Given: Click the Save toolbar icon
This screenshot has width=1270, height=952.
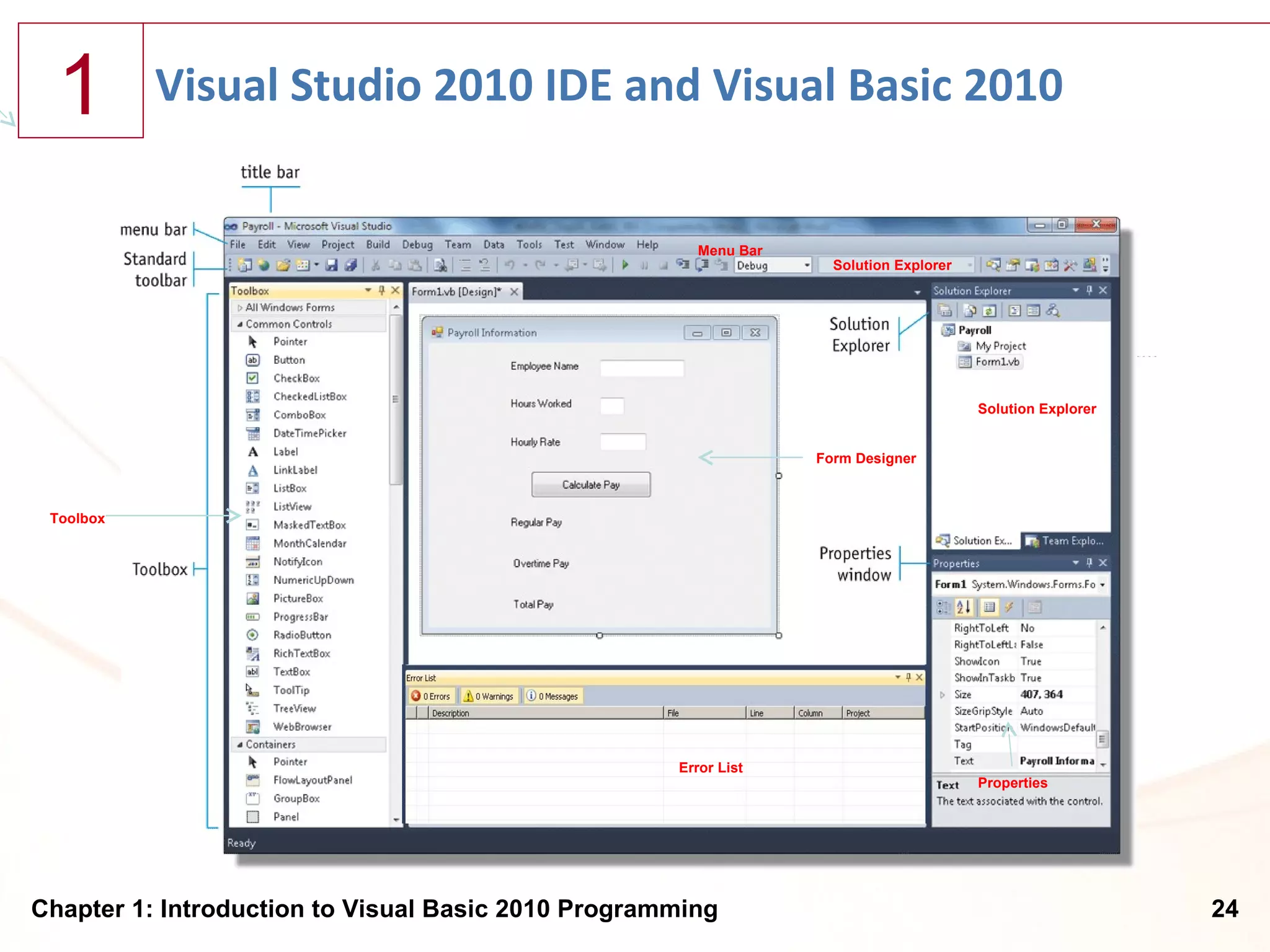Looking at the screenshot, I should (x=332, y=265).
